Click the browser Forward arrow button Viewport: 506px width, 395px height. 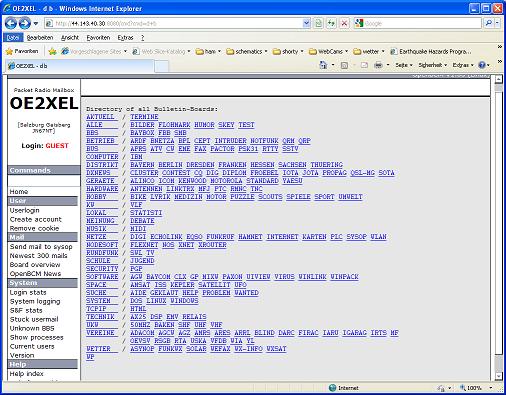(x=25, y=23)
